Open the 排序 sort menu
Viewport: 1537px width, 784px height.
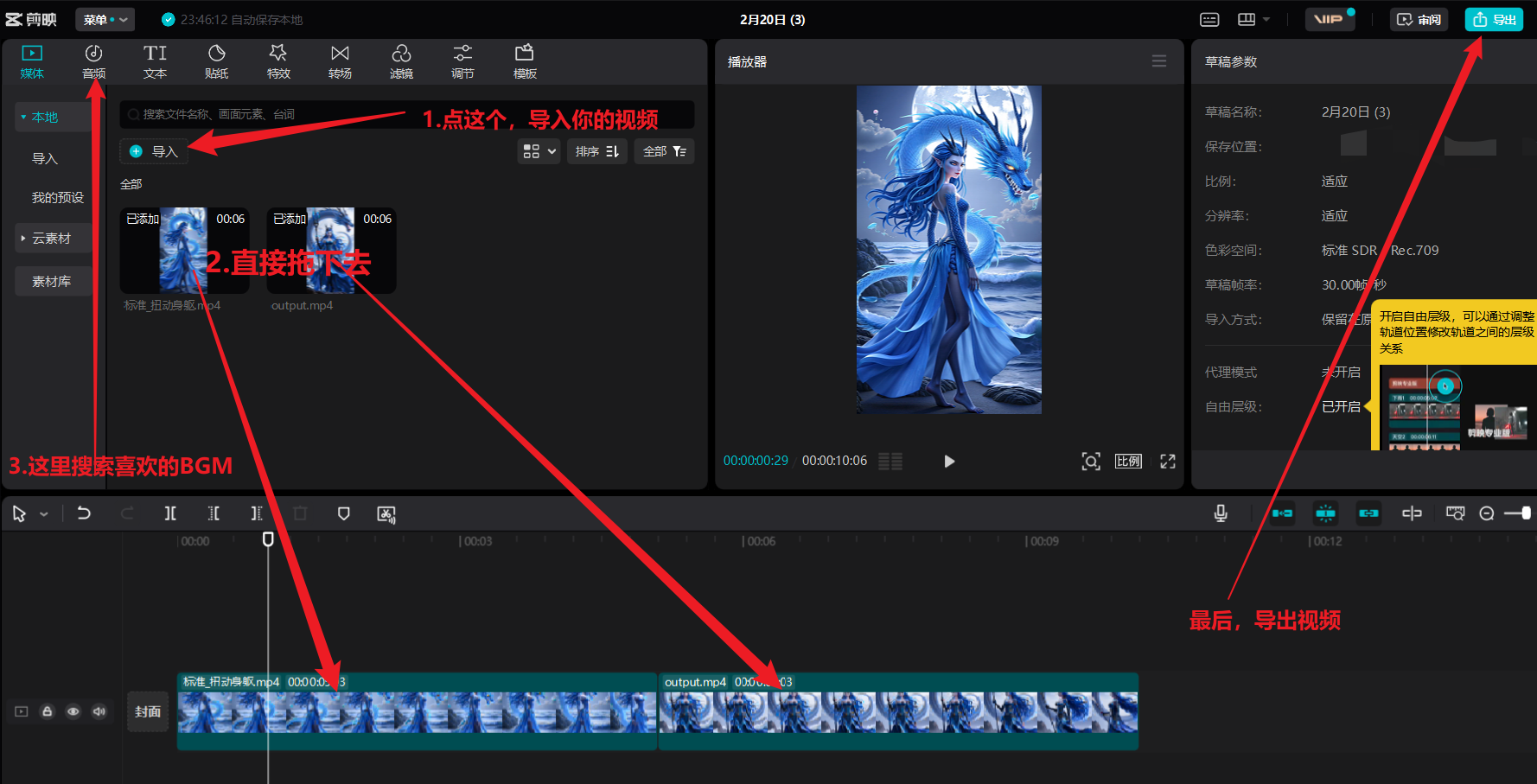click(597, 151)
